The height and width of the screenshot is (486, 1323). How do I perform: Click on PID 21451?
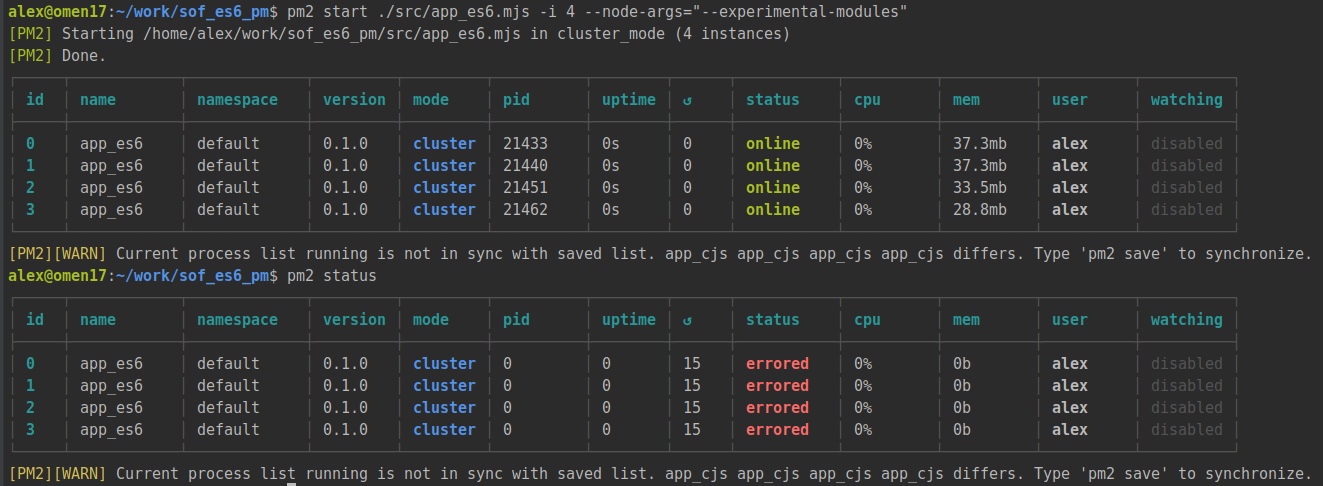click(525, 188)
